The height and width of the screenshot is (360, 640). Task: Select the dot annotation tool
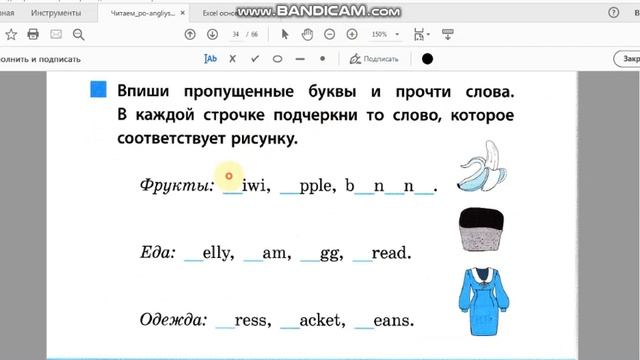[x=322, y=59]
